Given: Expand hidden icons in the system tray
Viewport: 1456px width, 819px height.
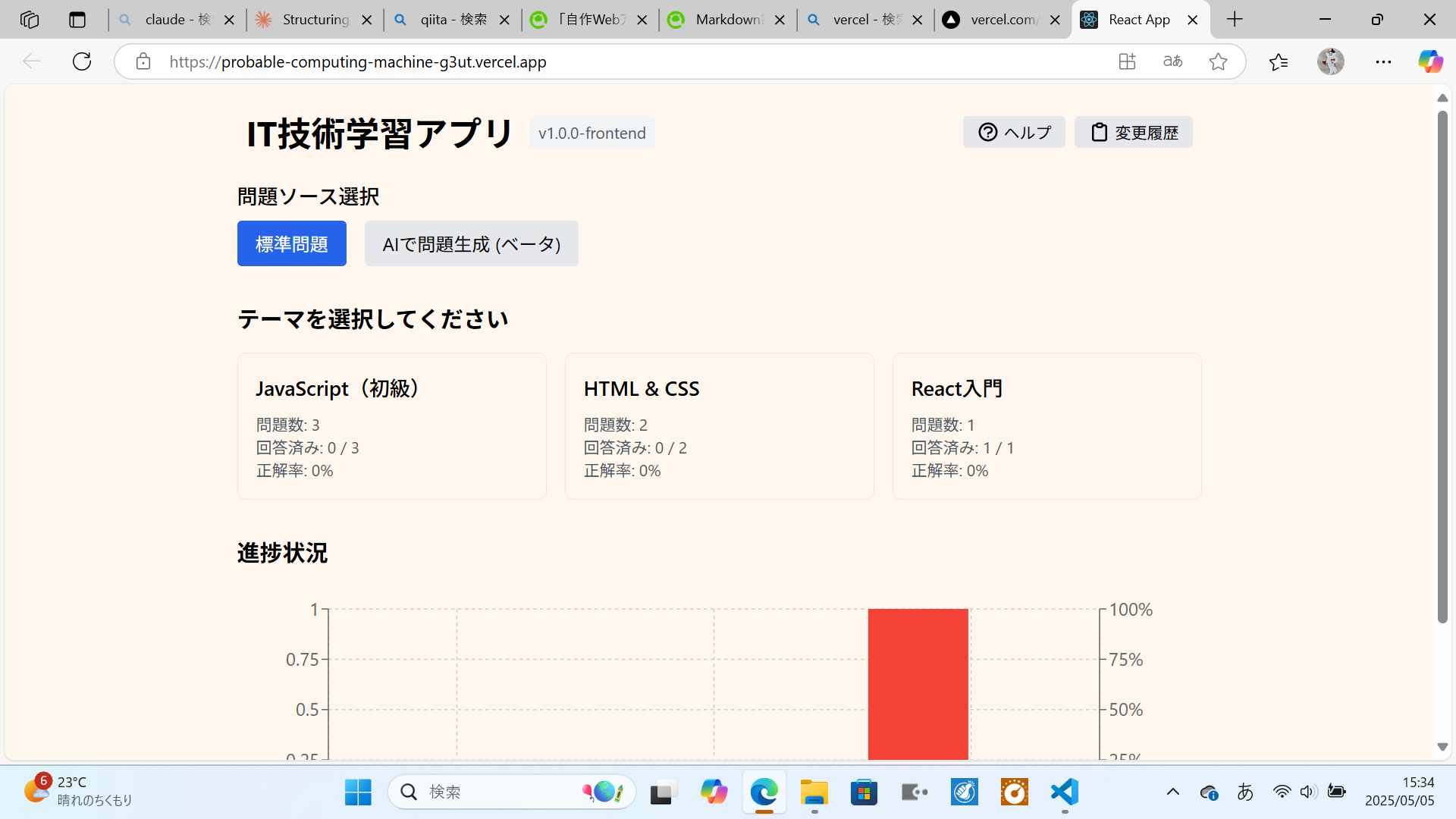Looking at the screenshot, I should pyautogui.click(x=1175, y=791).
